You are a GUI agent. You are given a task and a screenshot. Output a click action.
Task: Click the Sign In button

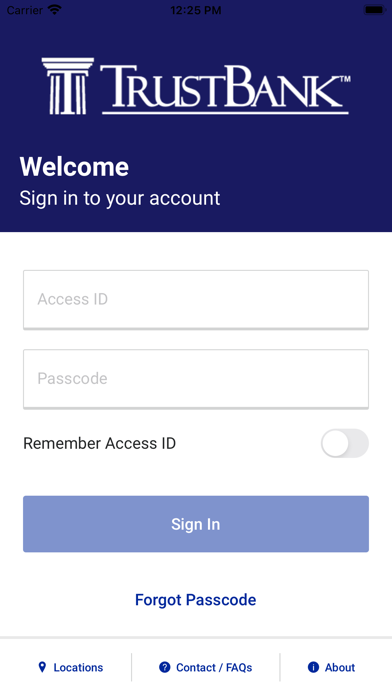pyautogui.click(x=196, y=524)
